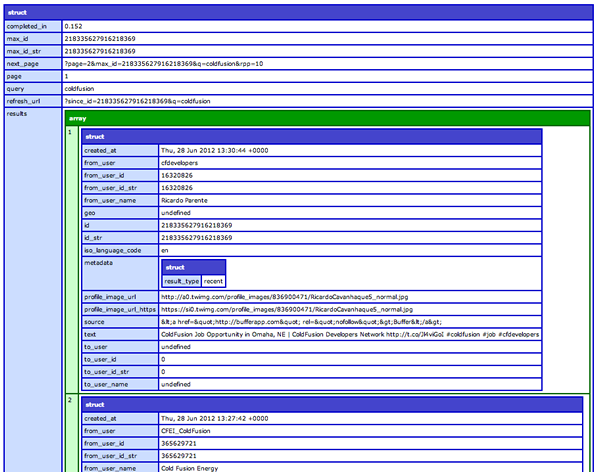Click the max_id_str key label
The height and width of the screenshot is (472, 598).
[x=23, y=51]
